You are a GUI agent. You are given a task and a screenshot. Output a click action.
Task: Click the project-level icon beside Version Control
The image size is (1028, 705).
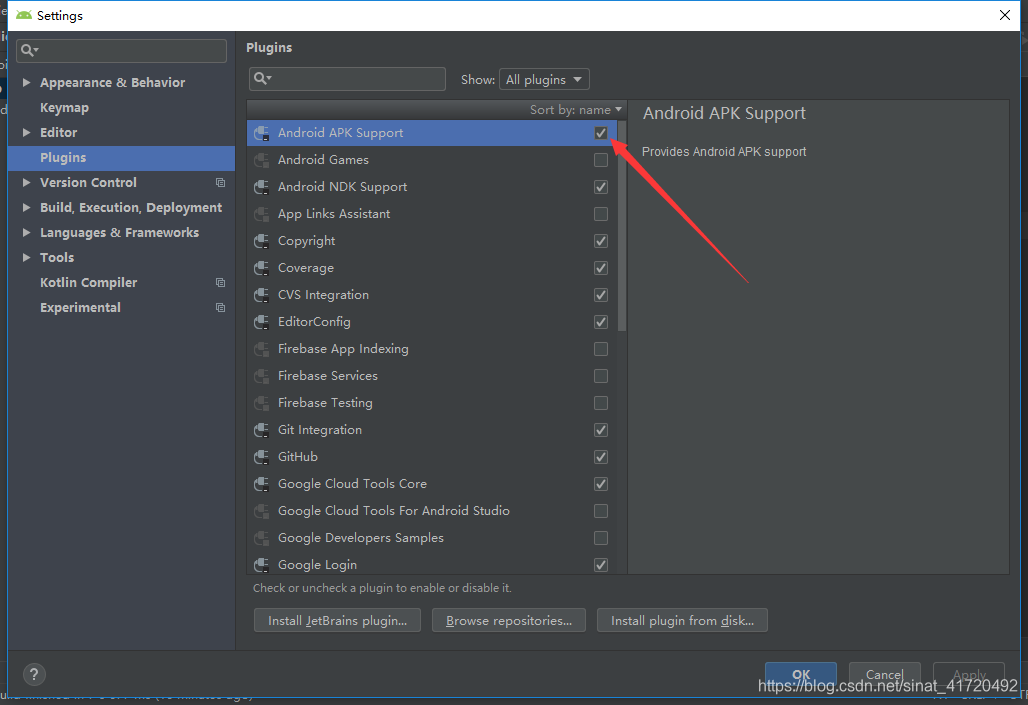click(x=220, y=182)
